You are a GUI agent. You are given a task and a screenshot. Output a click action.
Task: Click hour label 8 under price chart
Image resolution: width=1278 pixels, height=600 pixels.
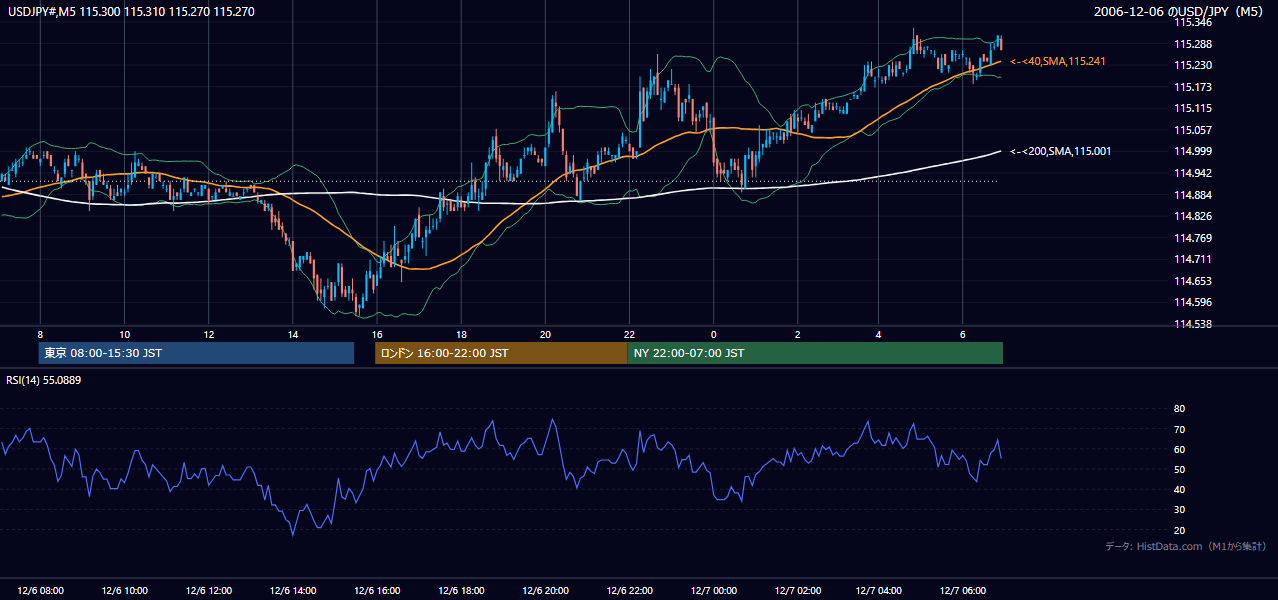40,334
